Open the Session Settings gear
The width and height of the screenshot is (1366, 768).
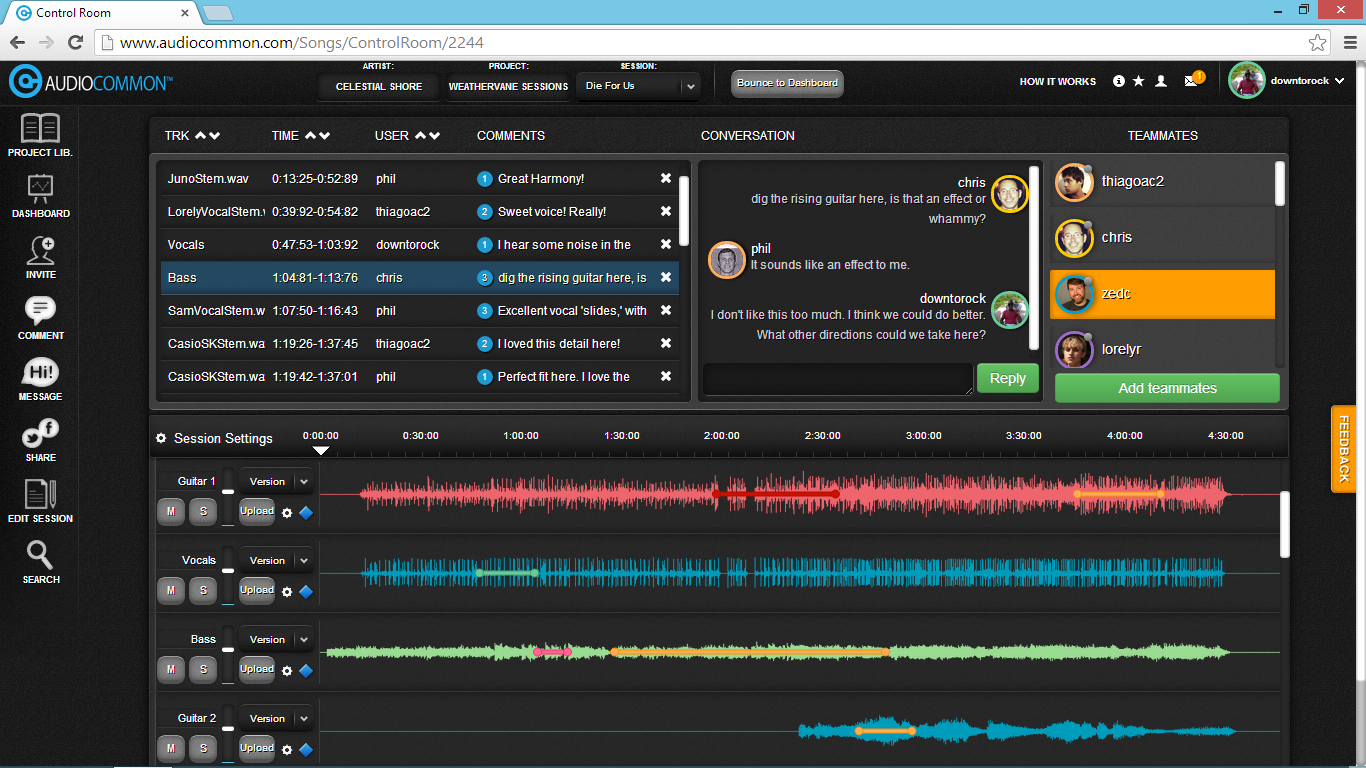tap(161, 438)
